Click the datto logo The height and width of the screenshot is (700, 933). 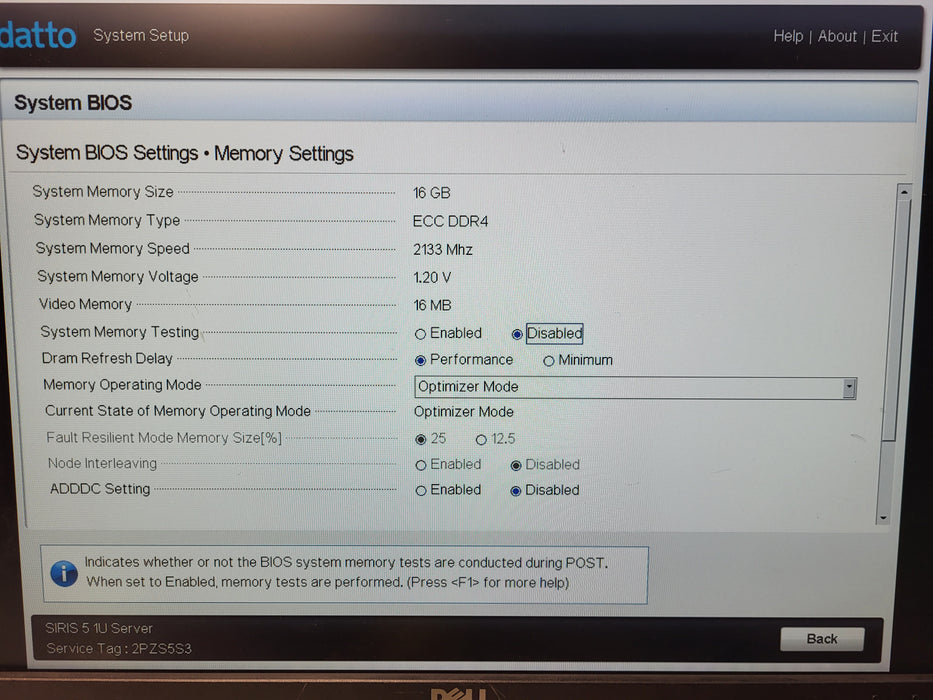[37, 35]
